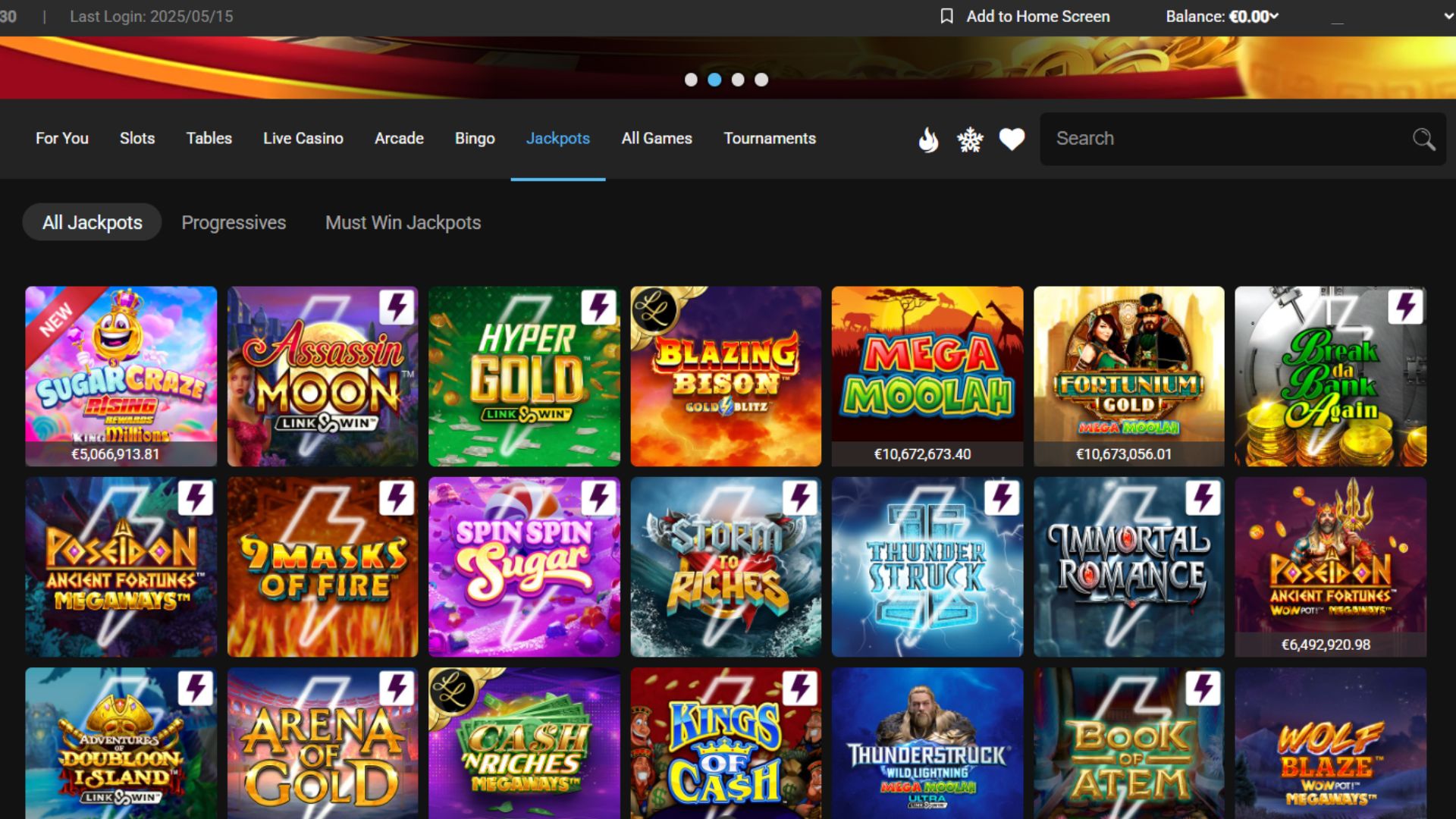
Task: Click lightning badge on 9 Masks of Fire
Action: click(x=397, y=498)
